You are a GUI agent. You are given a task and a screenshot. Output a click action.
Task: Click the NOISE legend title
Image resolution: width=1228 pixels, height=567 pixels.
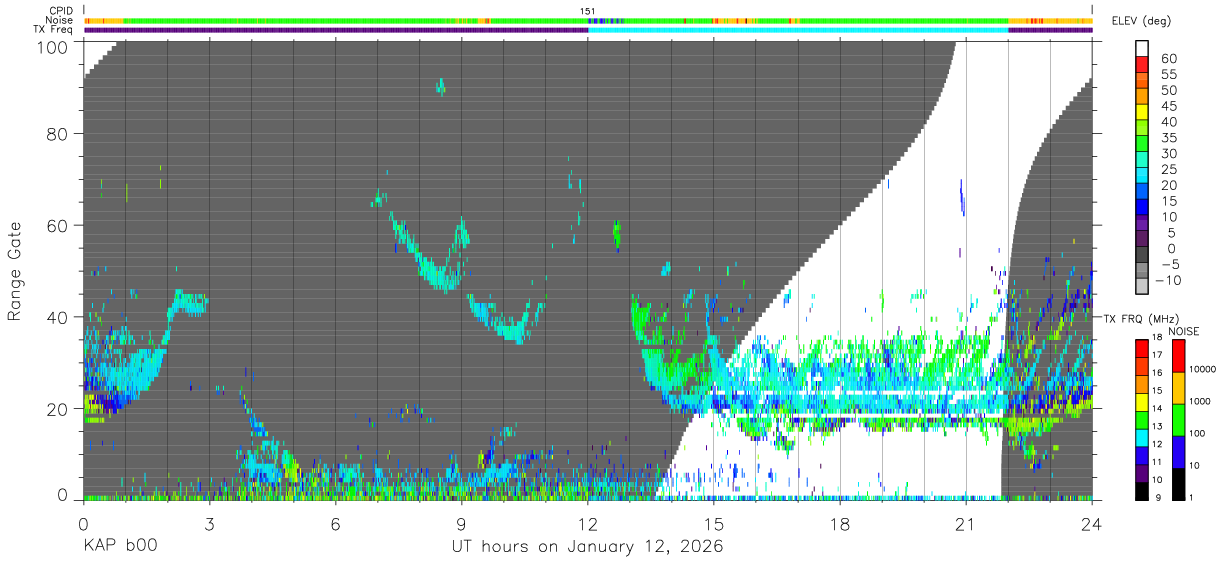point(1183,331)
